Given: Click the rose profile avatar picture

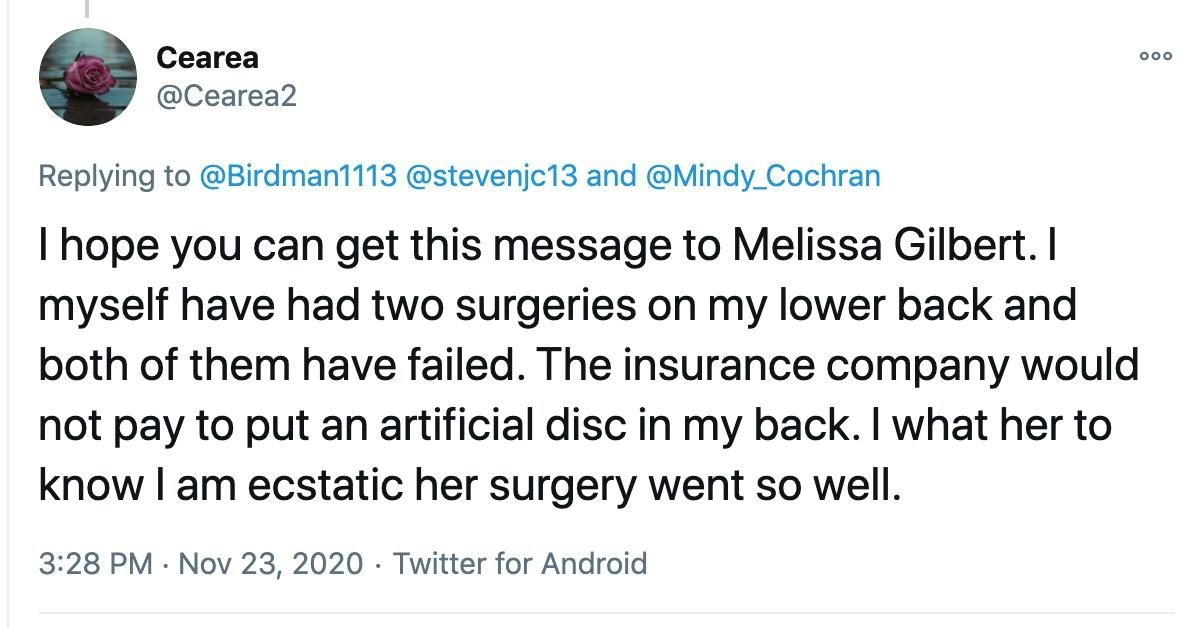Looking at the screenshot, I should (88, 77).
